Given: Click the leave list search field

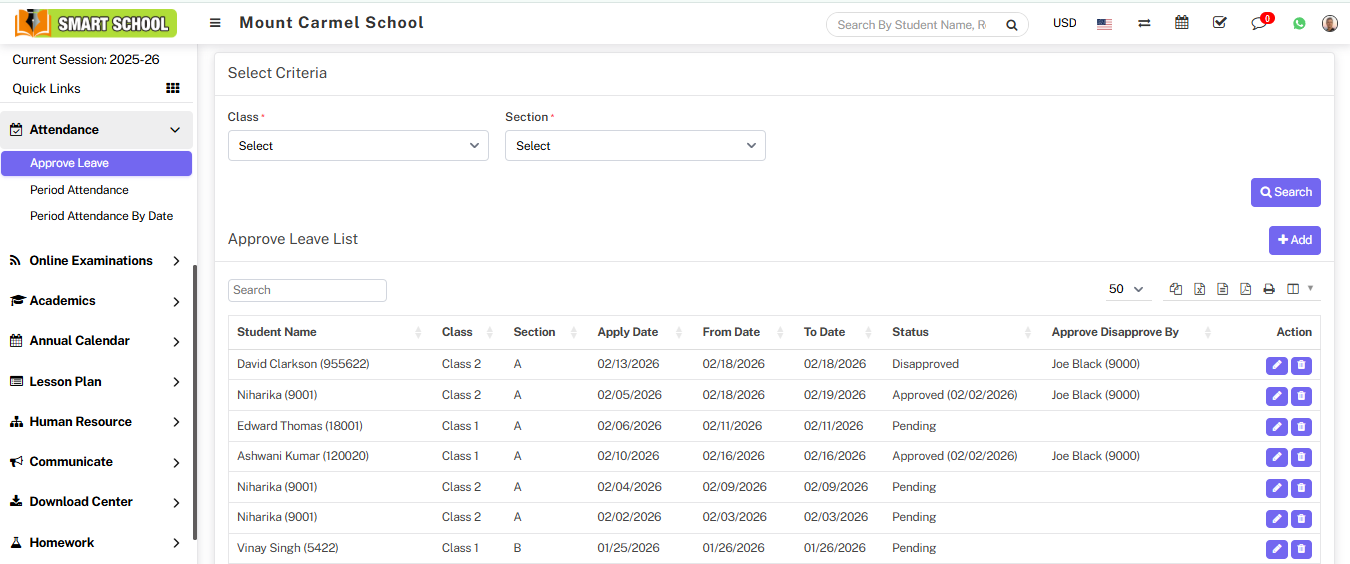Looking at the screenshot, I should pyautogui.click(x=307, y=290).
